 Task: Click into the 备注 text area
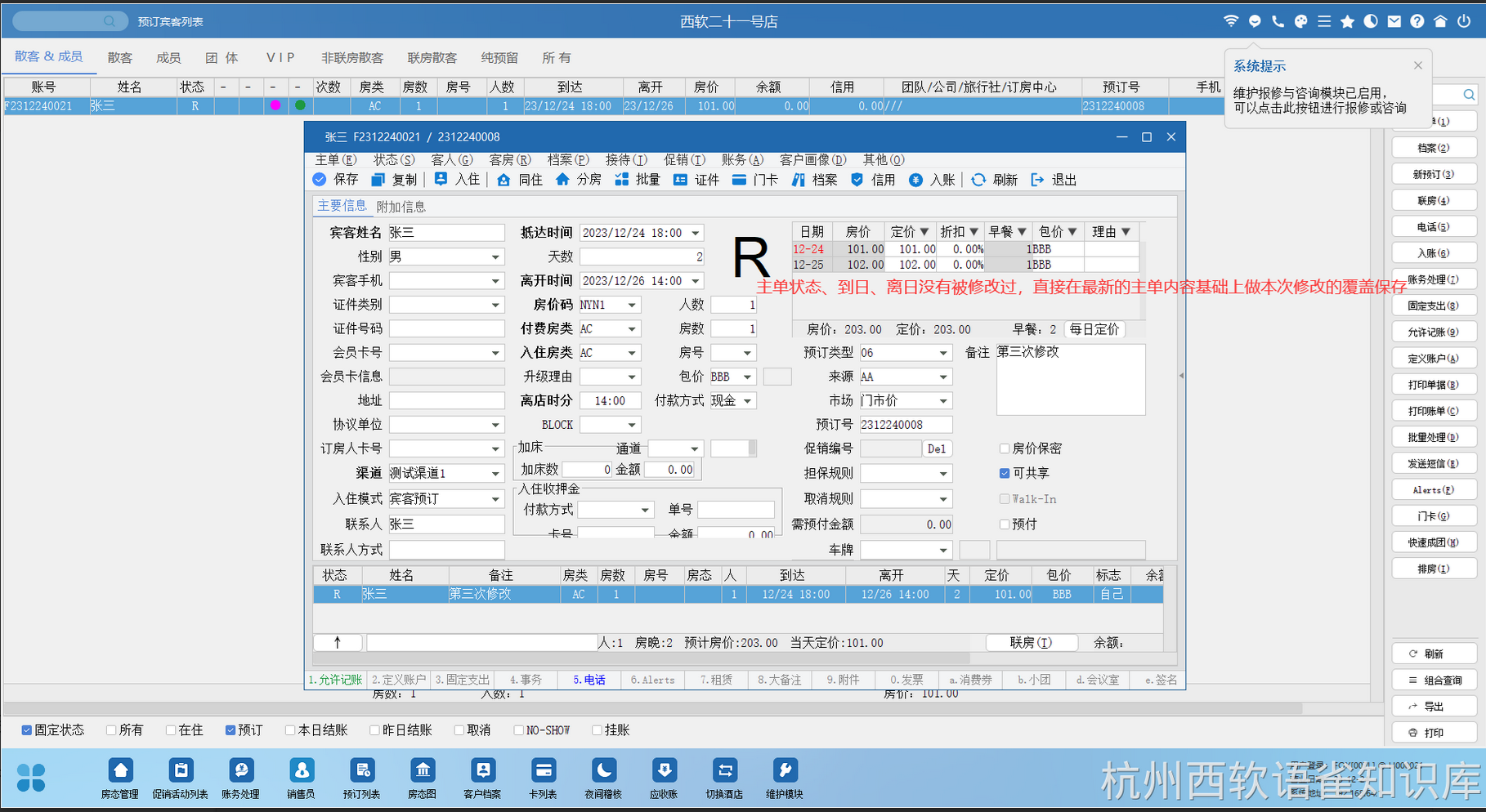point(1071,379)
